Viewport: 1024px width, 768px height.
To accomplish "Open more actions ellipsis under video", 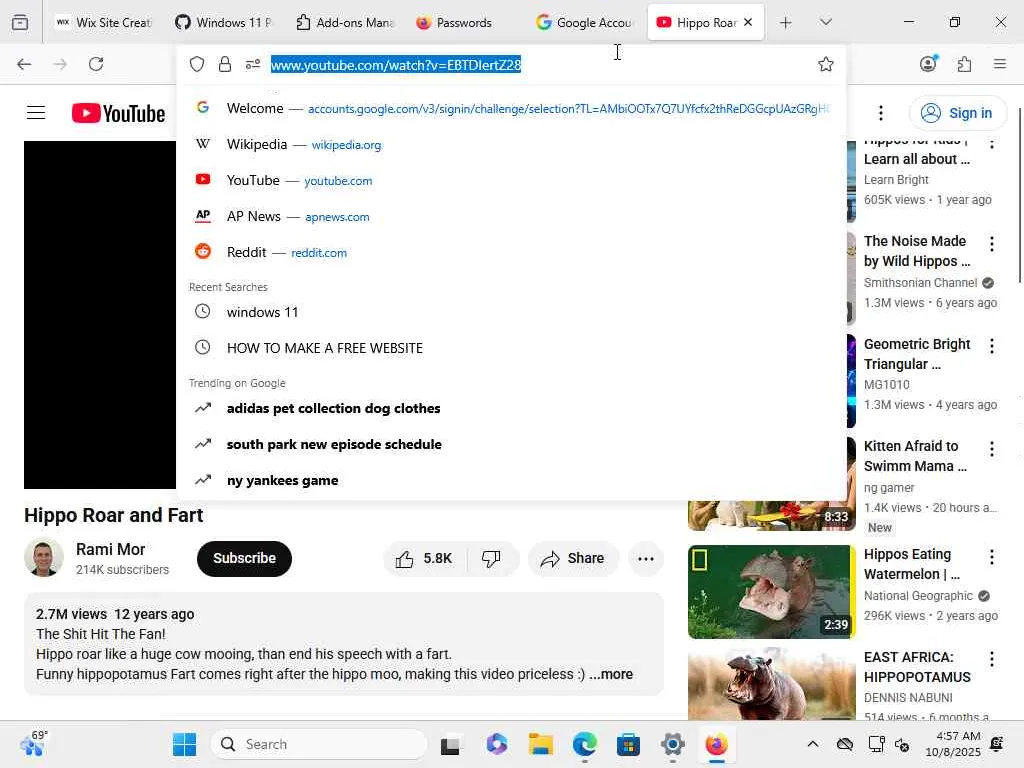I will 645,558.
